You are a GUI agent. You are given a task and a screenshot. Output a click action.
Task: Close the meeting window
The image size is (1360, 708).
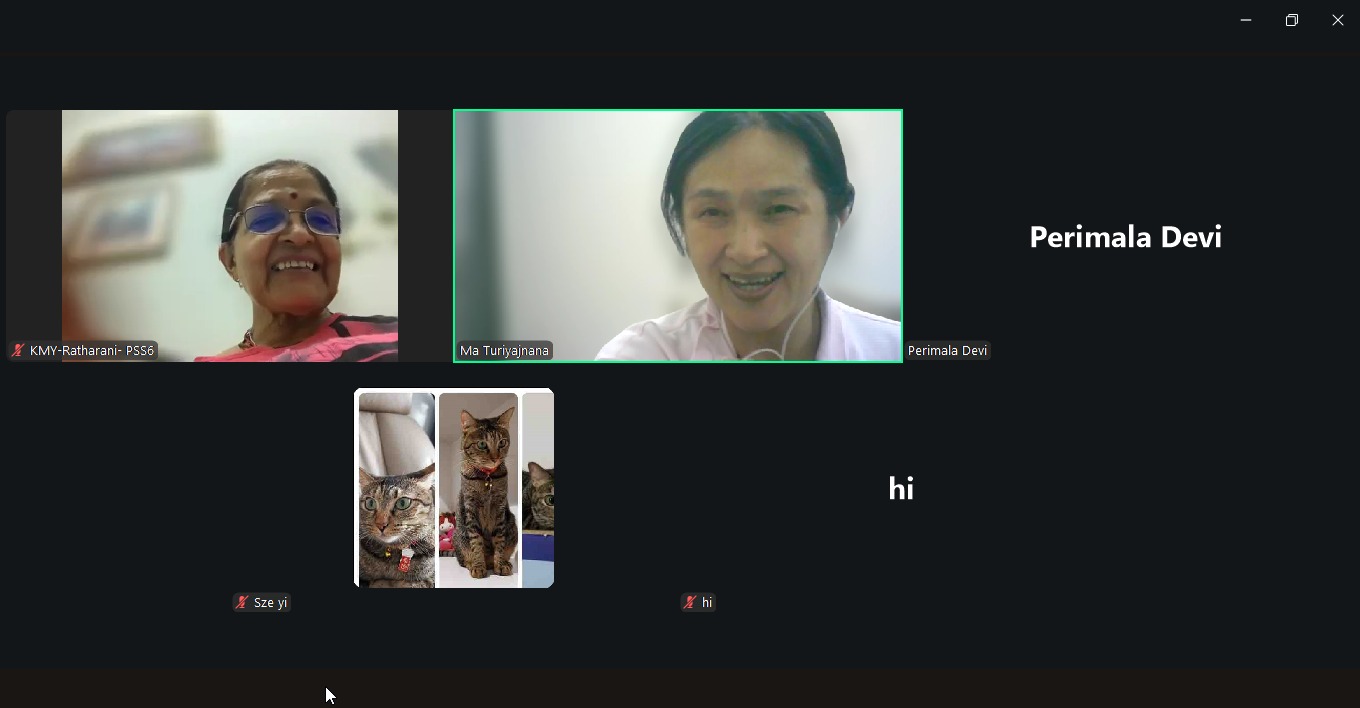(x=1338, y=20)
